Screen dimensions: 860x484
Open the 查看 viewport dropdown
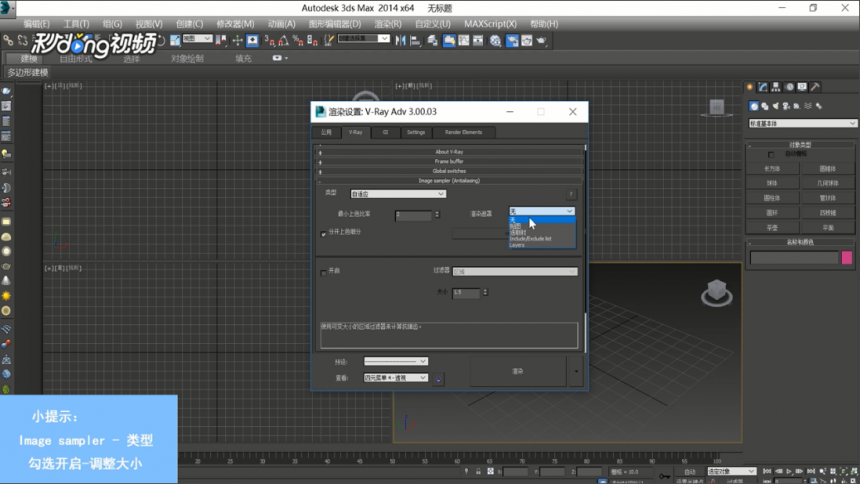[x=395, y=378]
